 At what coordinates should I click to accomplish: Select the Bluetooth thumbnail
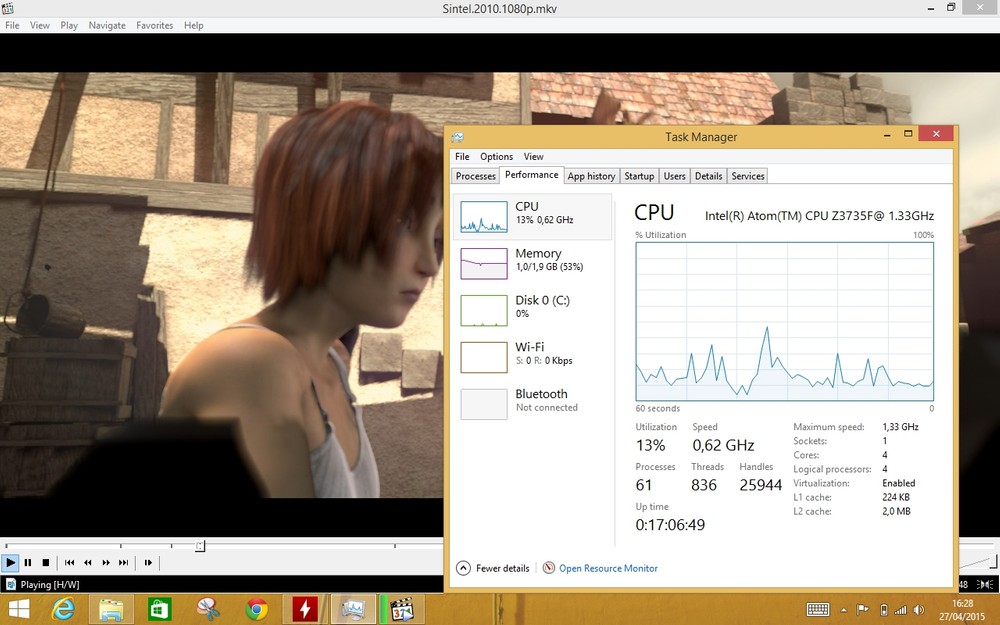[484, 404]
